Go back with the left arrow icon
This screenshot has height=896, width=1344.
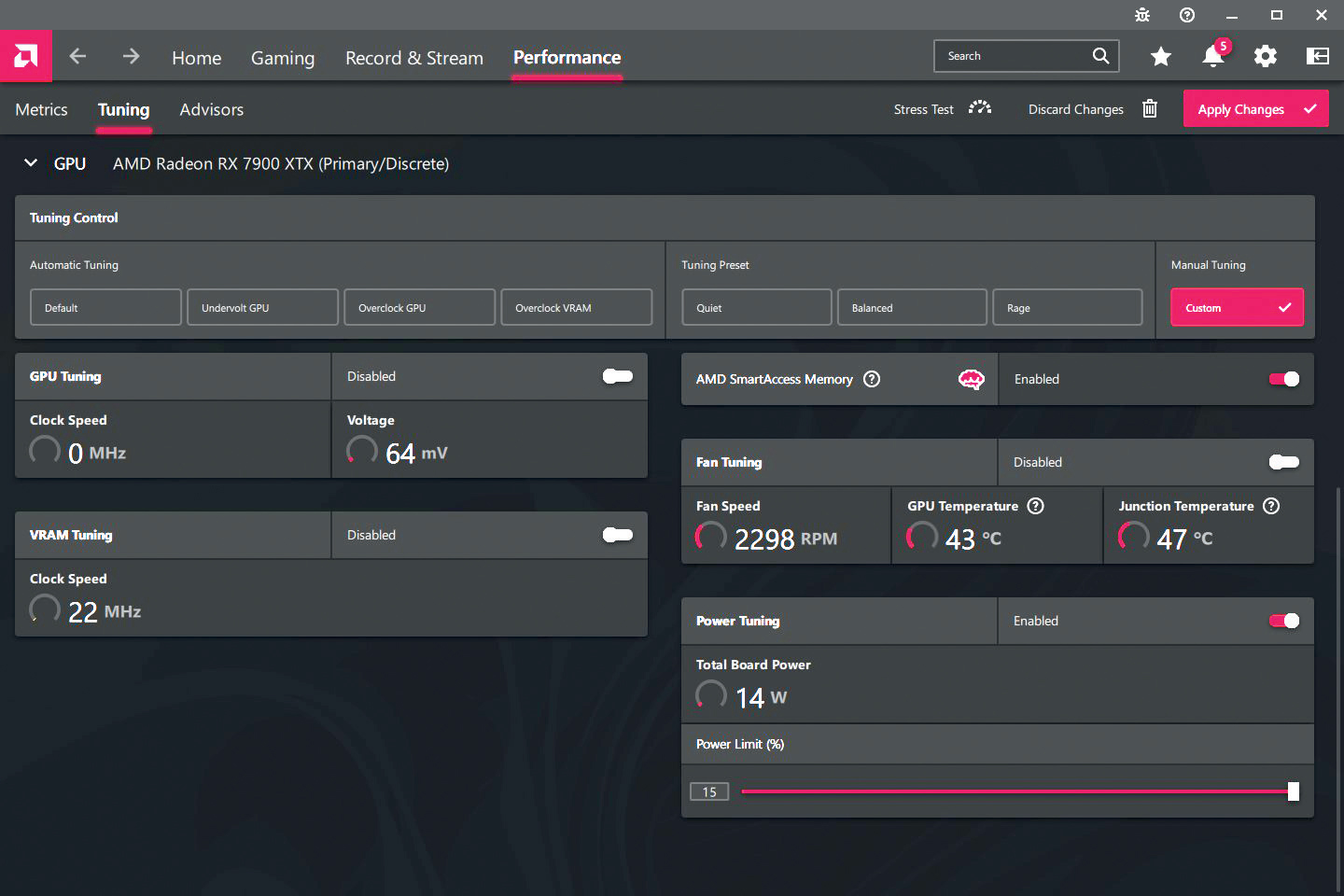[x=78, y=56]
